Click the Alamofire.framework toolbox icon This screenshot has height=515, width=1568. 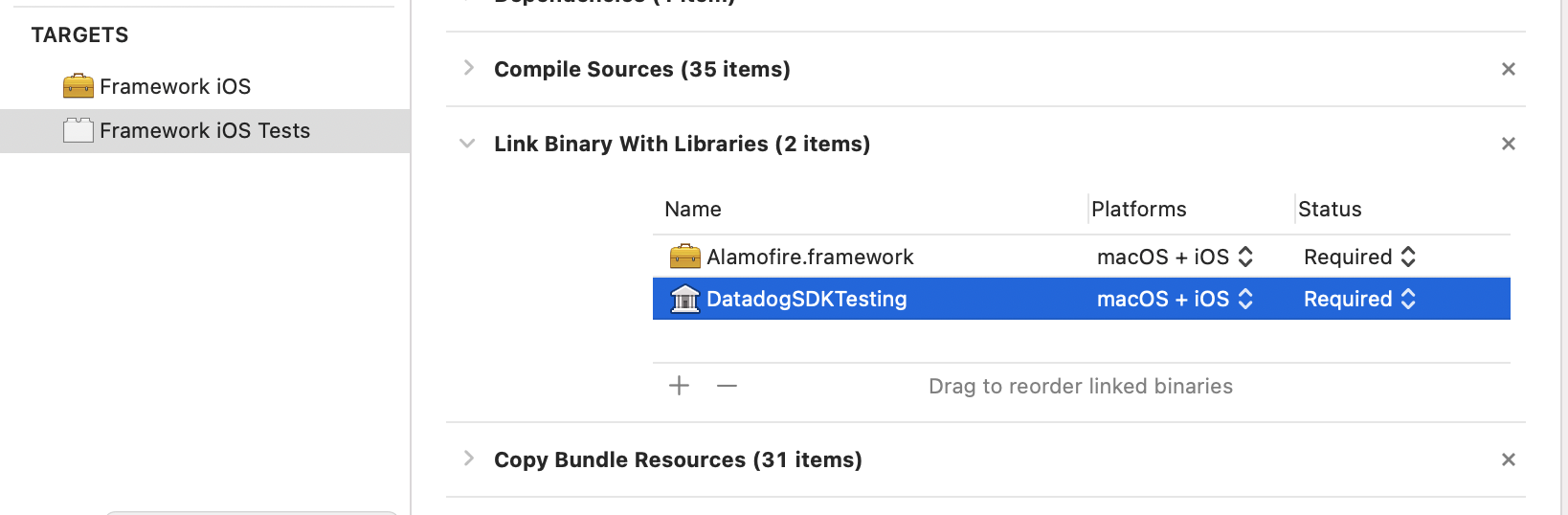click(x=684, y=257)
